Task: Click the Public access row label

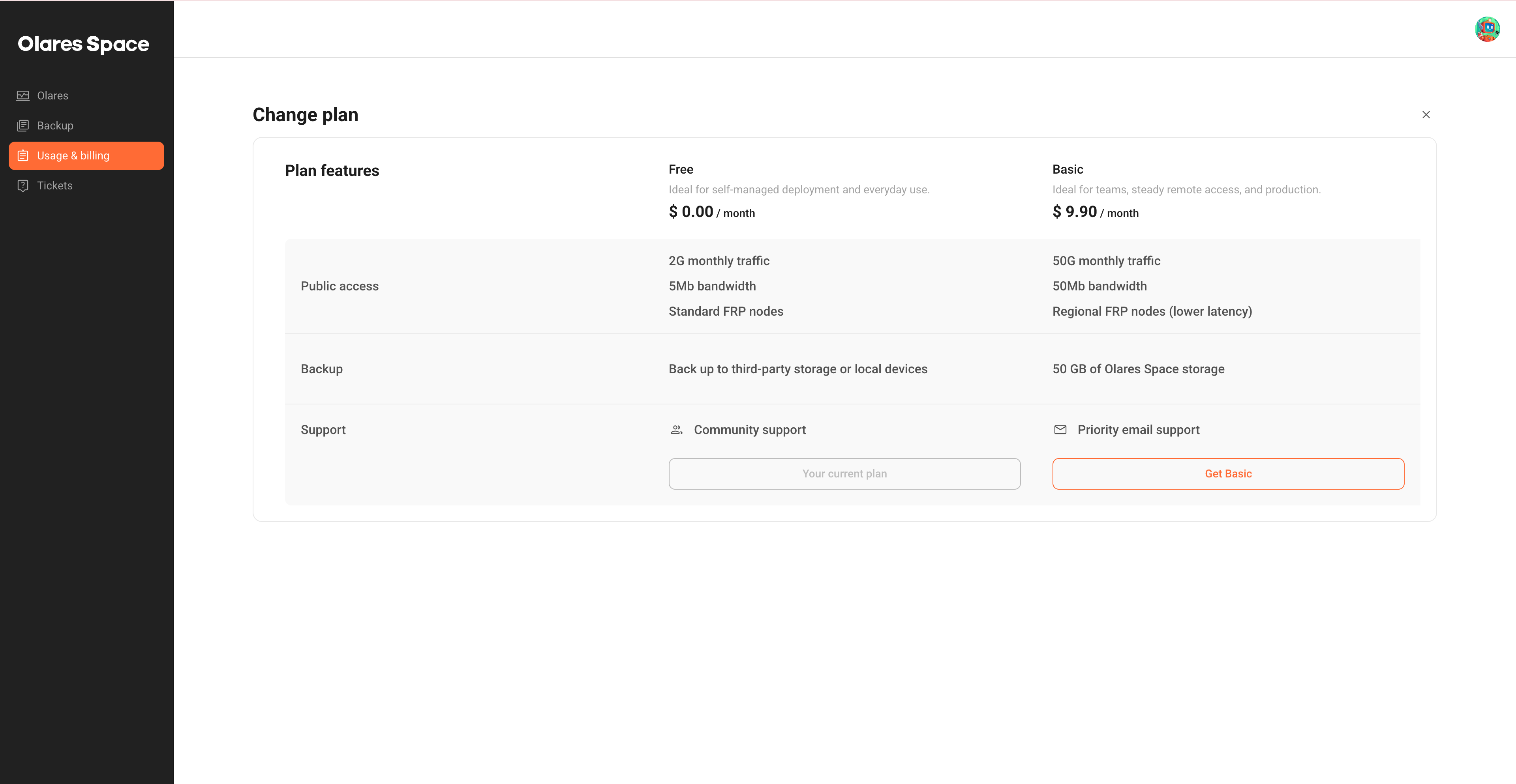Action: [x=340, y=286]
